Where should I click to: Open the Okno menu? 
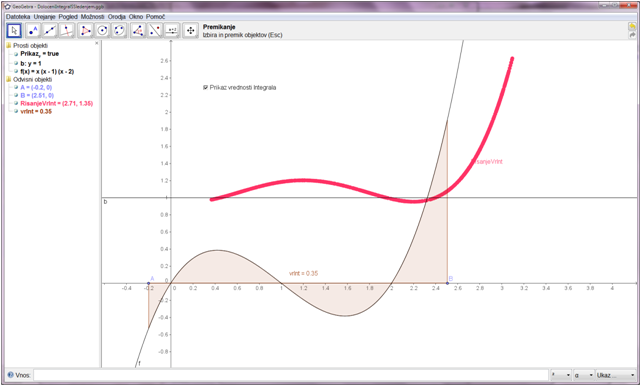136,17
